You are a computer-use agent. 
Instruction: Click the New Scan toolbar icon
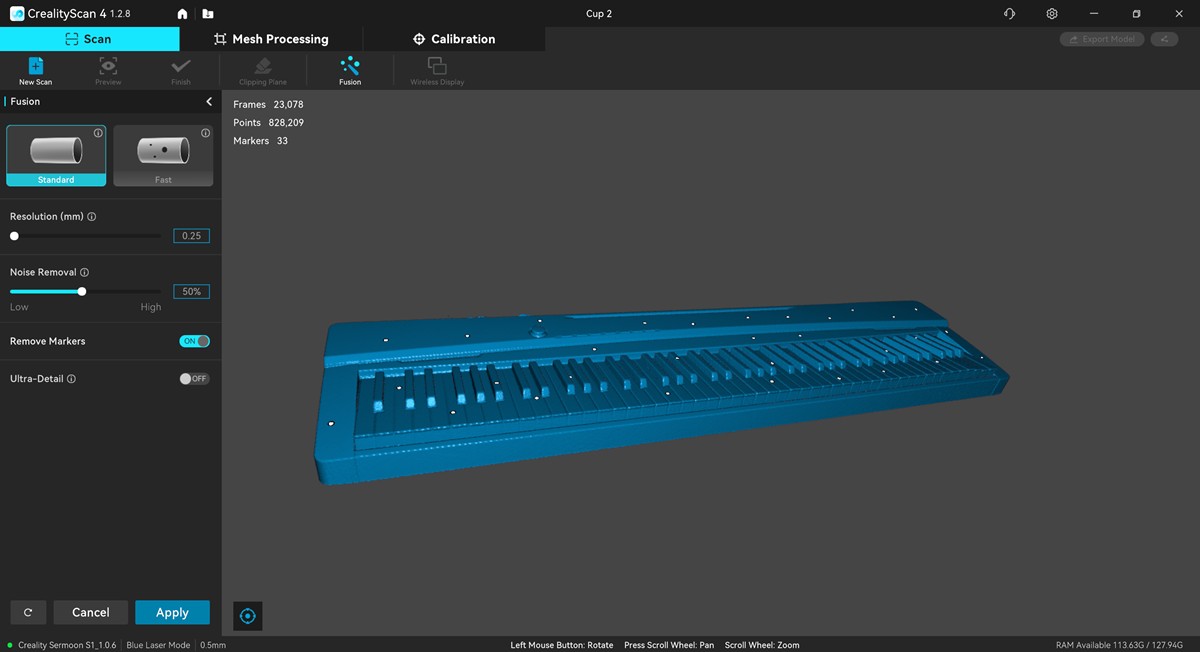(x=35, y=69)
